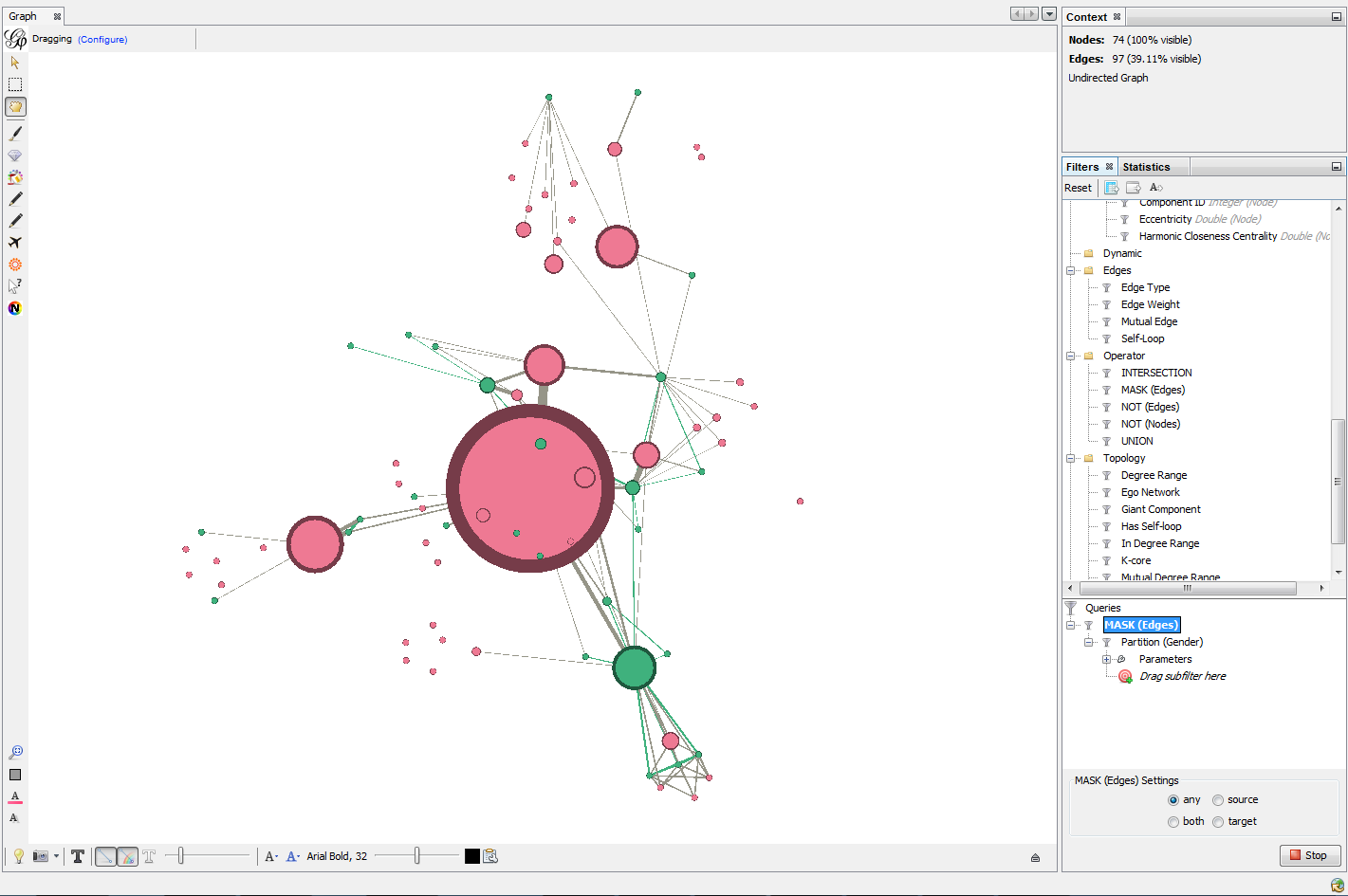
Task: Open the black label color swatch
Action: pyautogui.click(x=472, y=856)
